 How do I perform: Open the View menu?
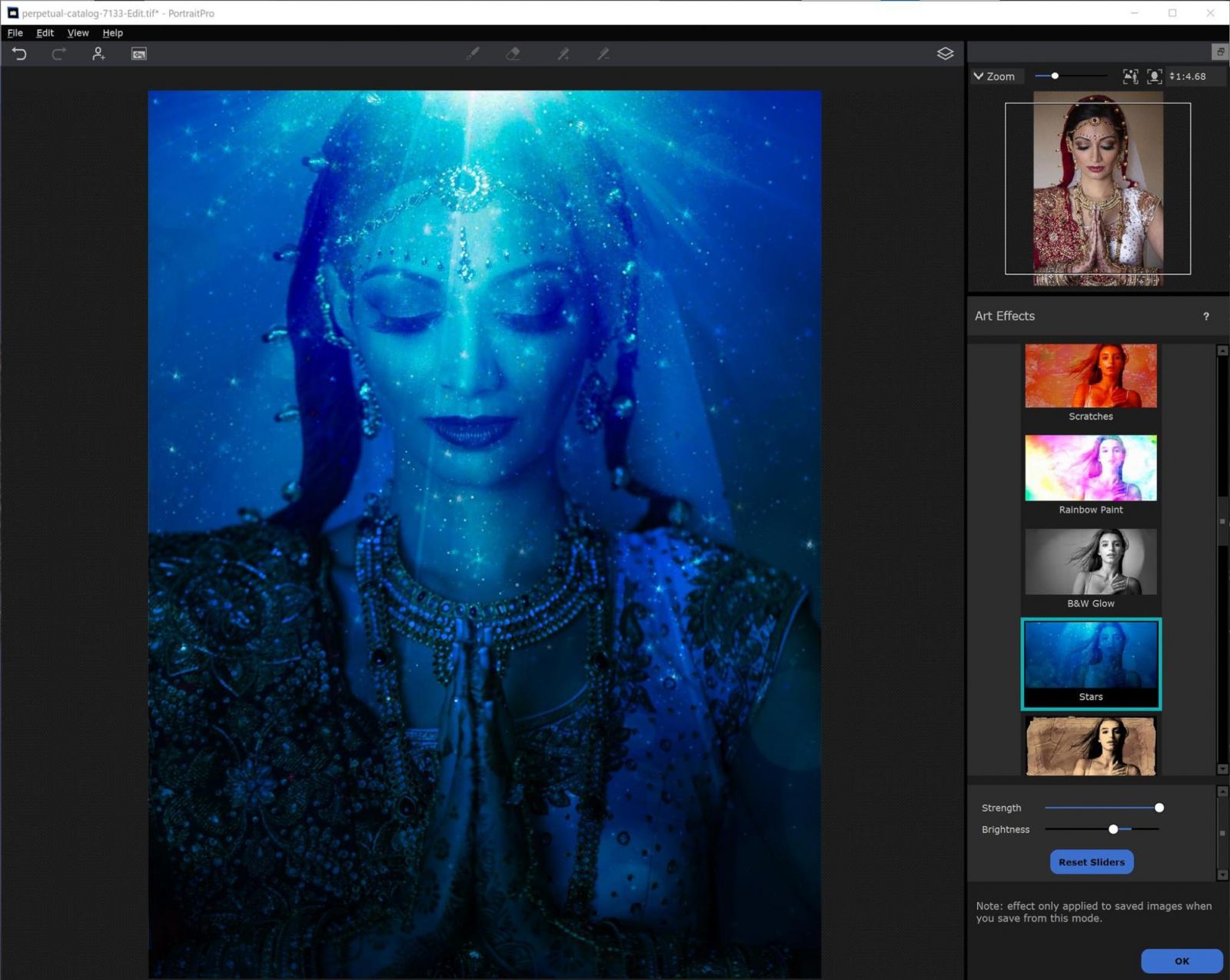(77, 33)
